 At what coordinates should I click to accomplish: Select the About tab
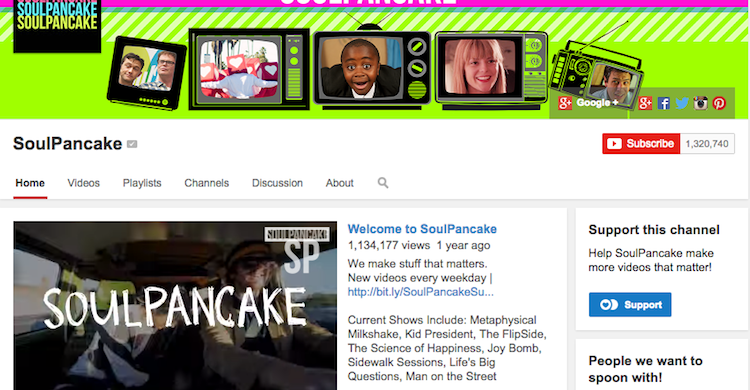click(340, 183)
